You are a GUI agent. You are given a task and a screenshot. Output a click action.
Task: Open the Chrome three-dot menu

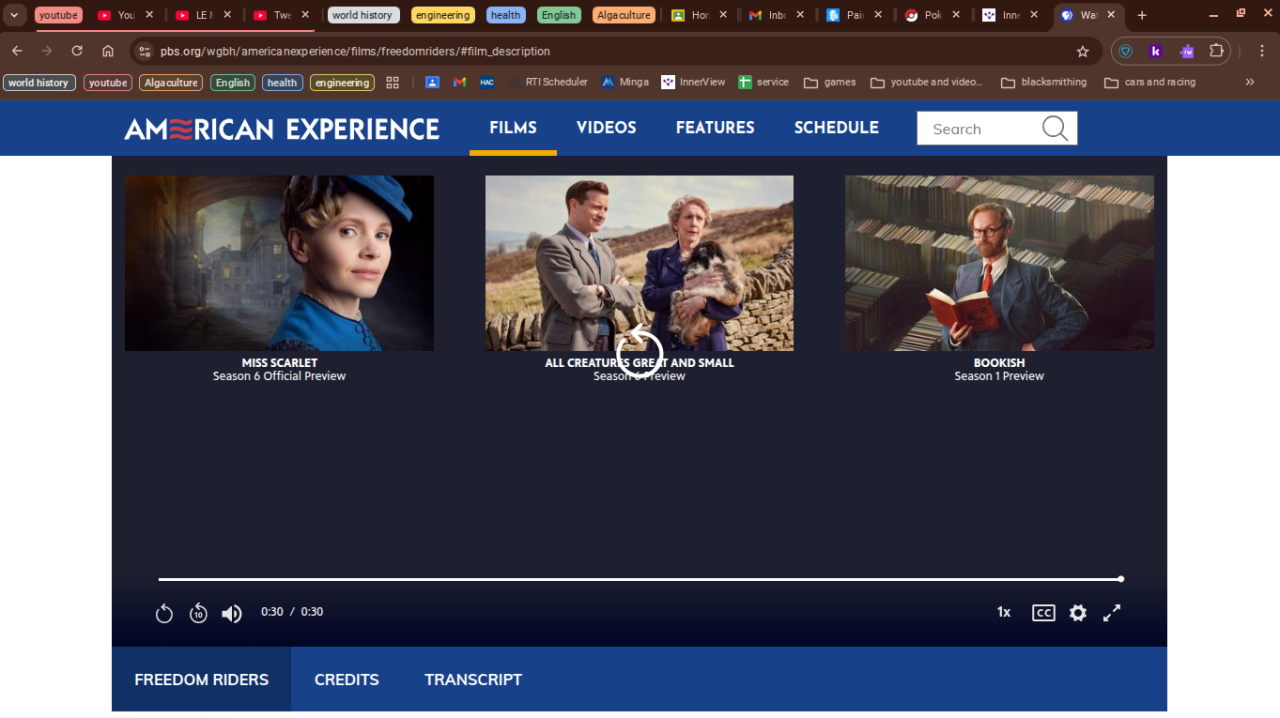point(1262,51)
